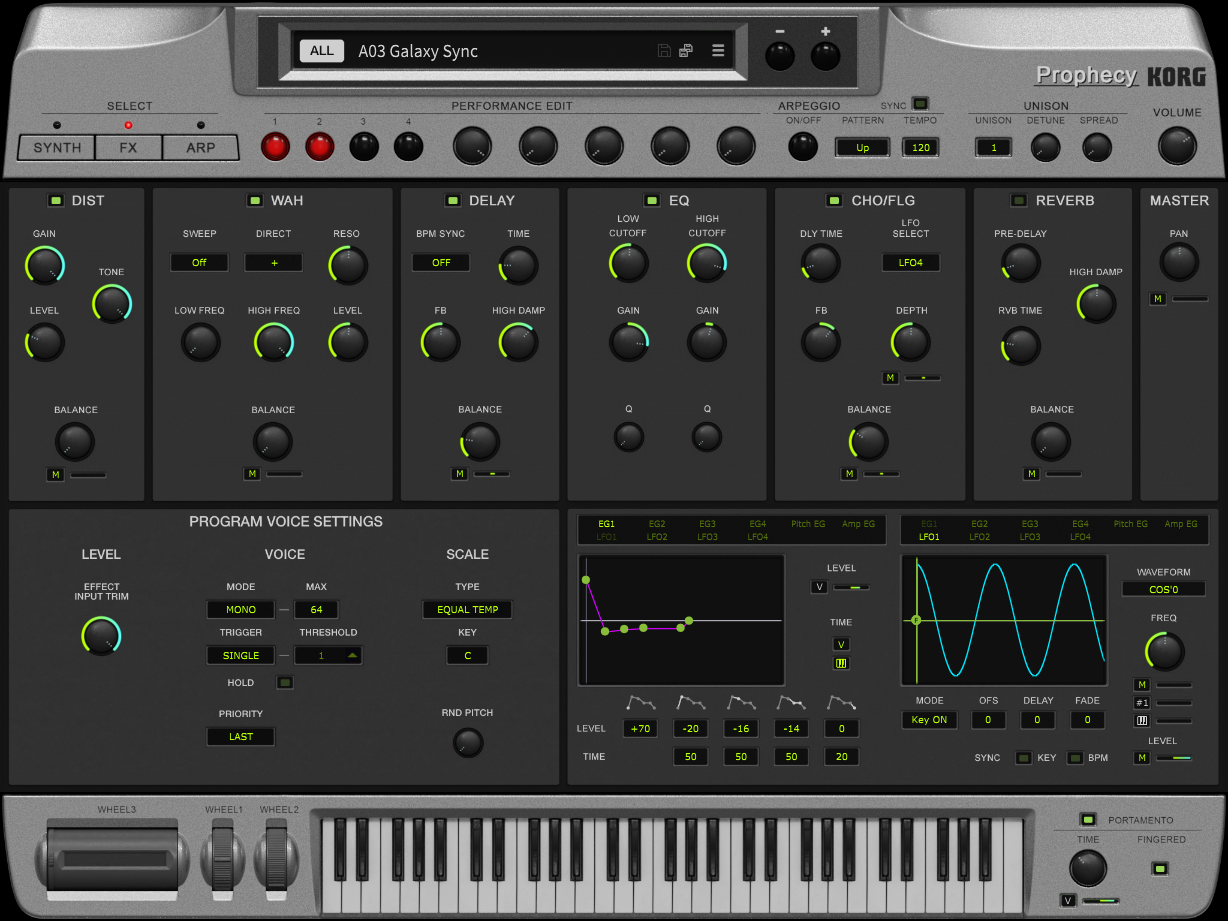Screen dimensions: 1228x921
Task: Click Performance Edit button 3
Action: (364, 147)
